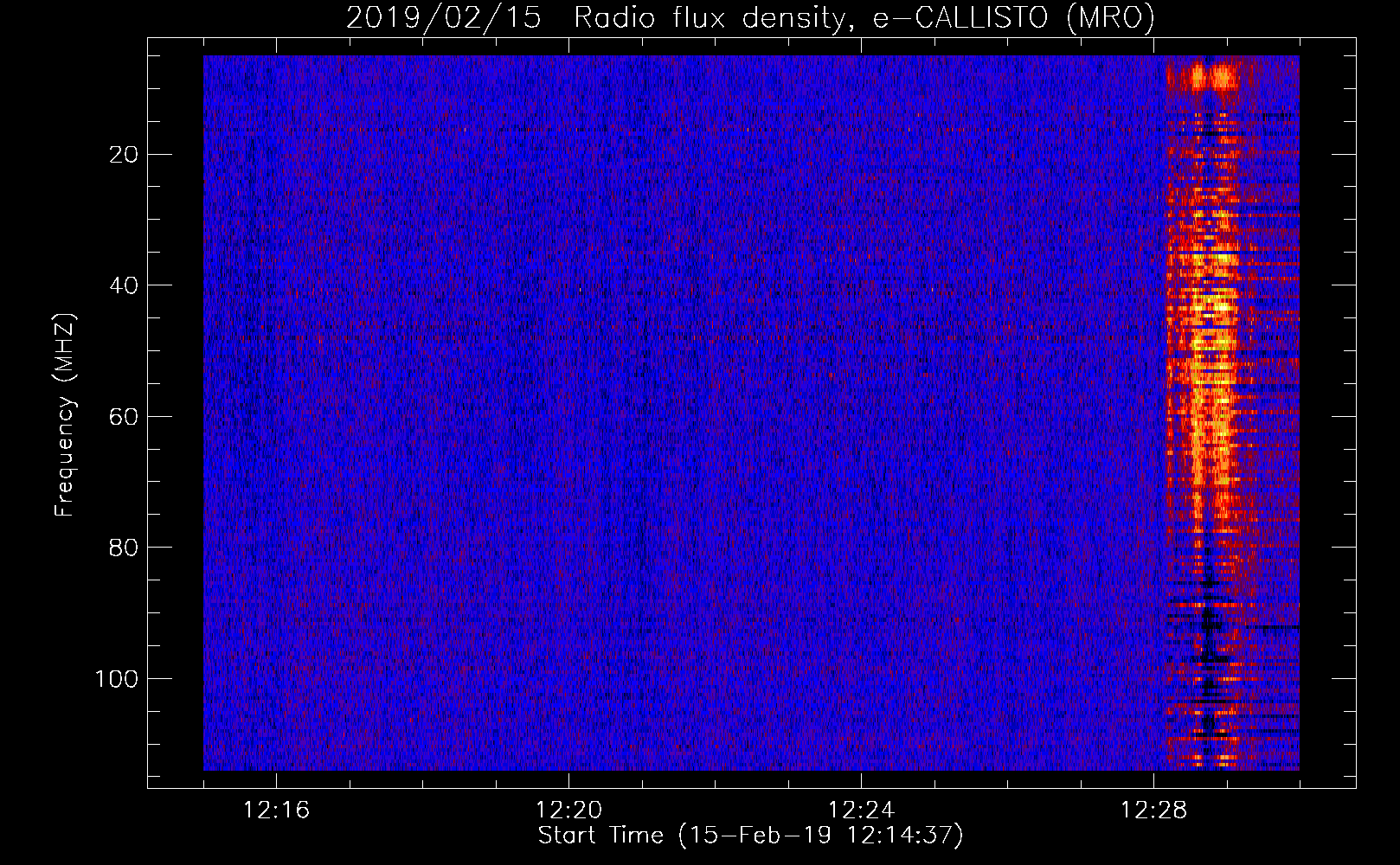Click the 12:28 time tick label
1400x865 pixels.
[1153, 811]
